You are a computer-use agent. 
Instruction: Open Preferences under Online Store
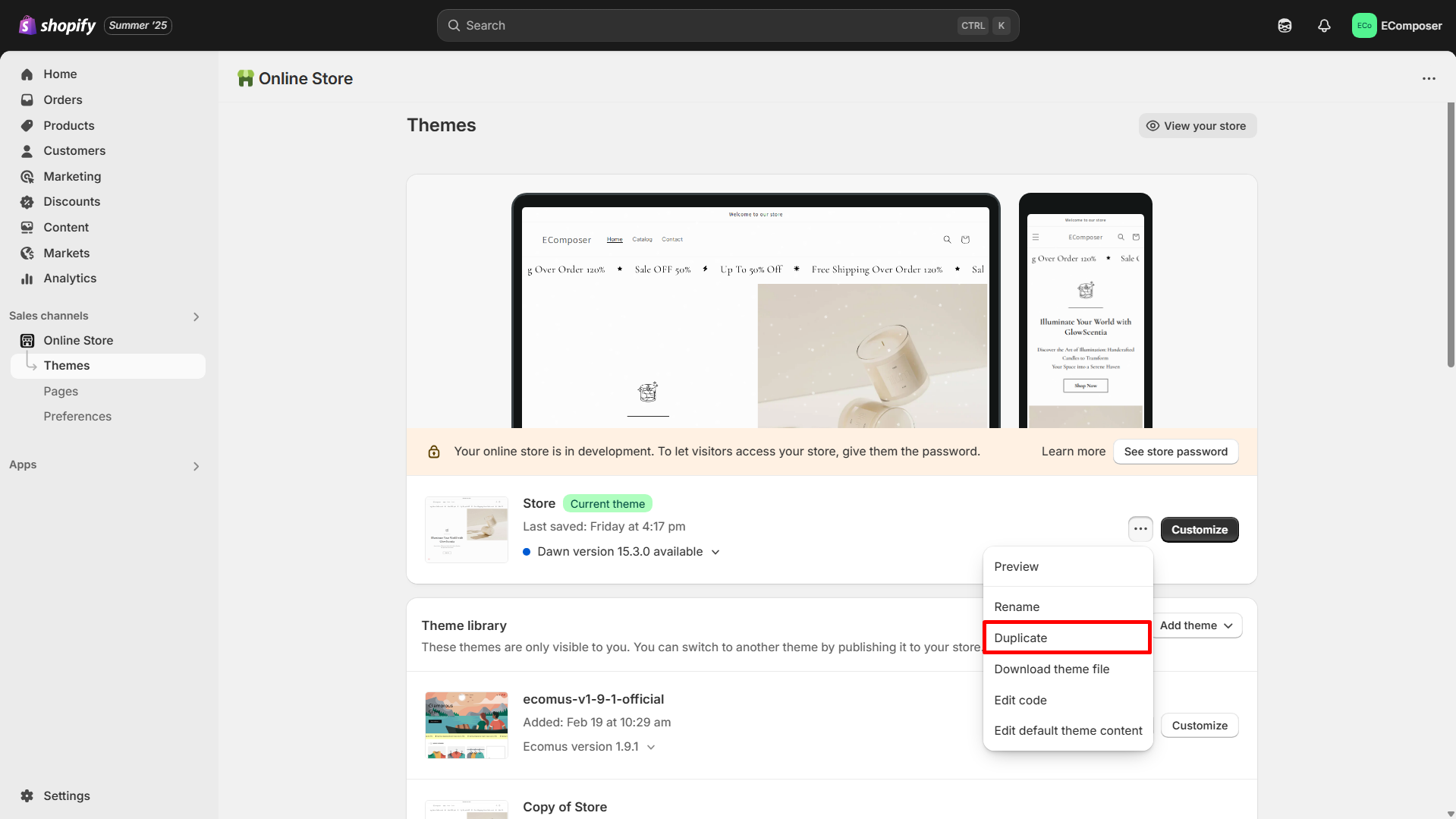[77, 417]
